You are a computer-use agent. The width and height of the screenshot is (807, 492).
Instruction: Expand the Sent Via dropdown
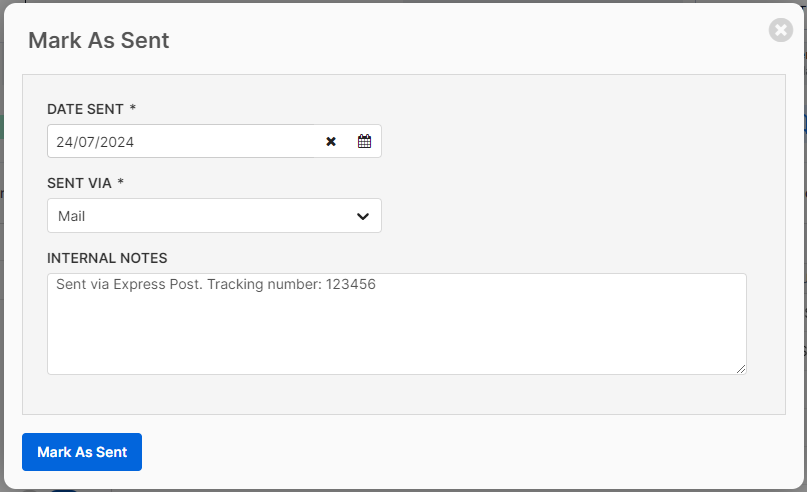pos(214,216)
